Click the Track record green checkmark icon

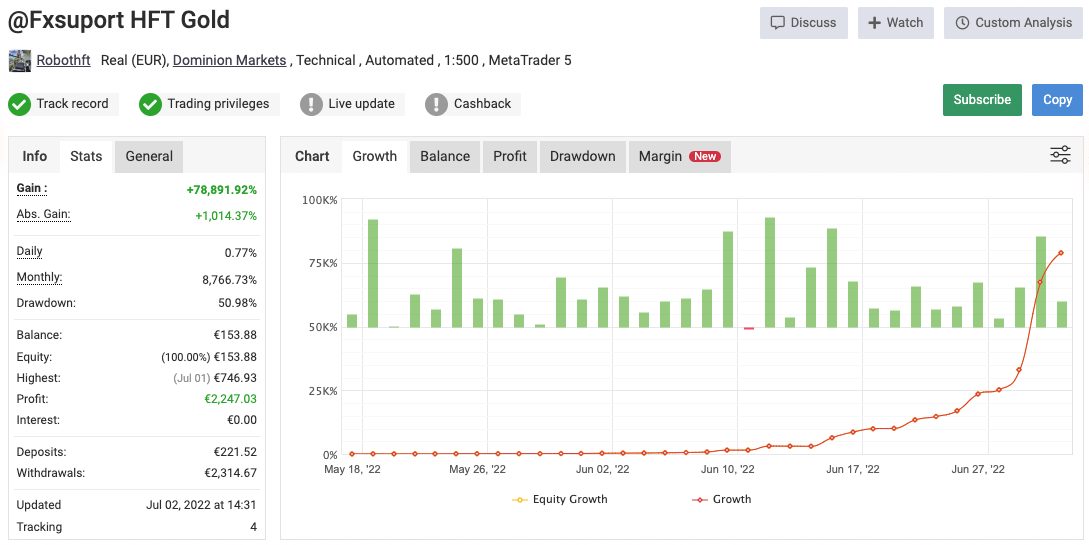20,104
